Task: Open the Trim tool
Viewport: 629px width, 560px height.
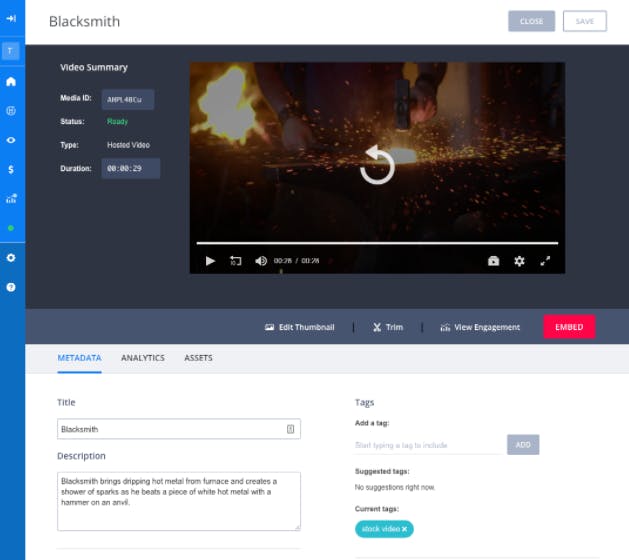Action: [x=388, y=327]
